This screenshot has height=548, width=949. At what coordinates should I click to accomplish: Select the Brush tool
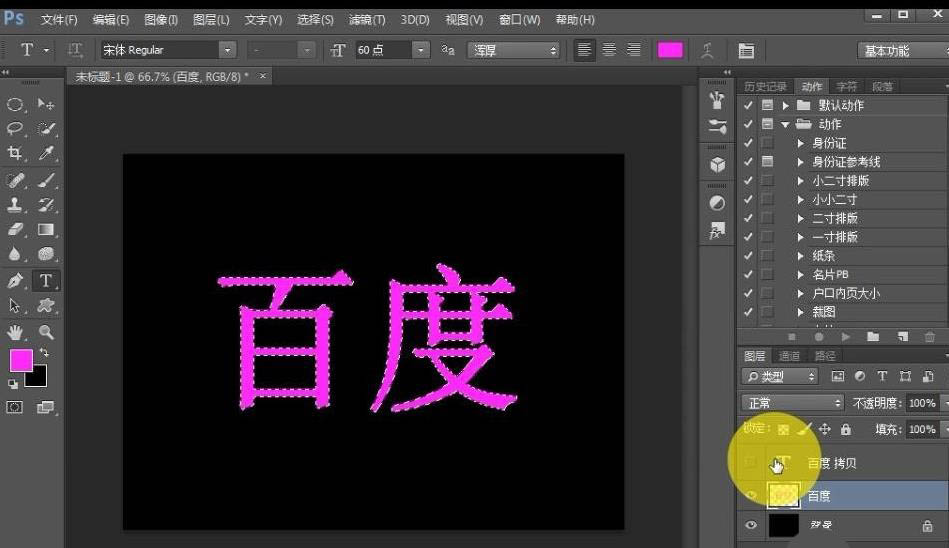(46, 180)
